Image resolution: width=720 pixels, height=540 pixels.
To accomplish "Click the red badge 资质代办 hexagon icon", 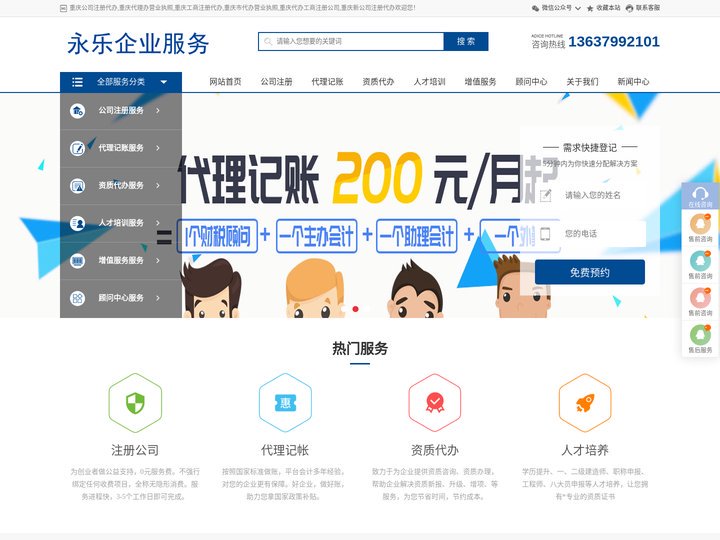I will 435,403.
